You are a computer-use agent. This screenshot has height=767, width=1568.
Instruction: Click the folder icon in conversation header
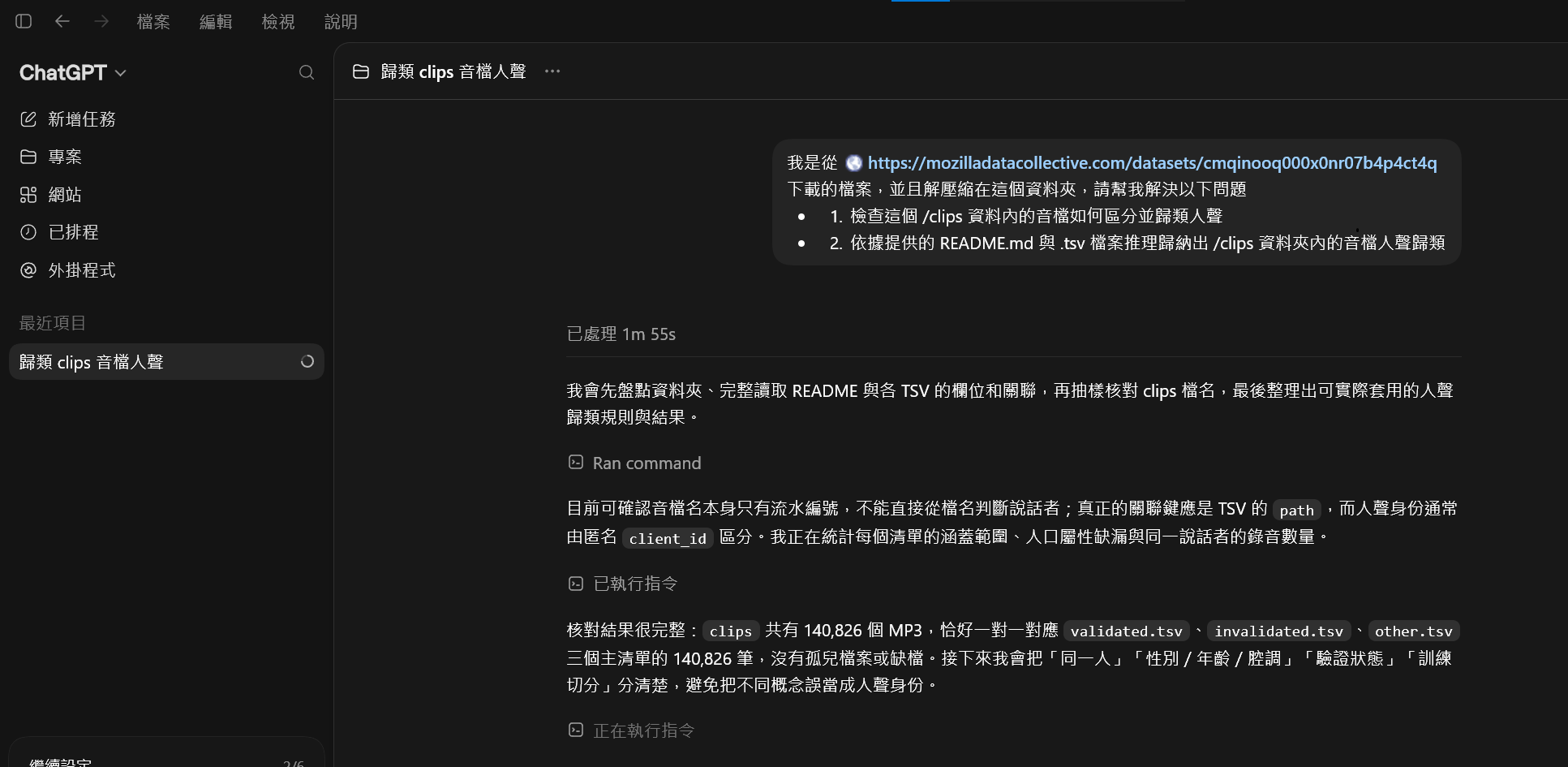click(361, 71)
